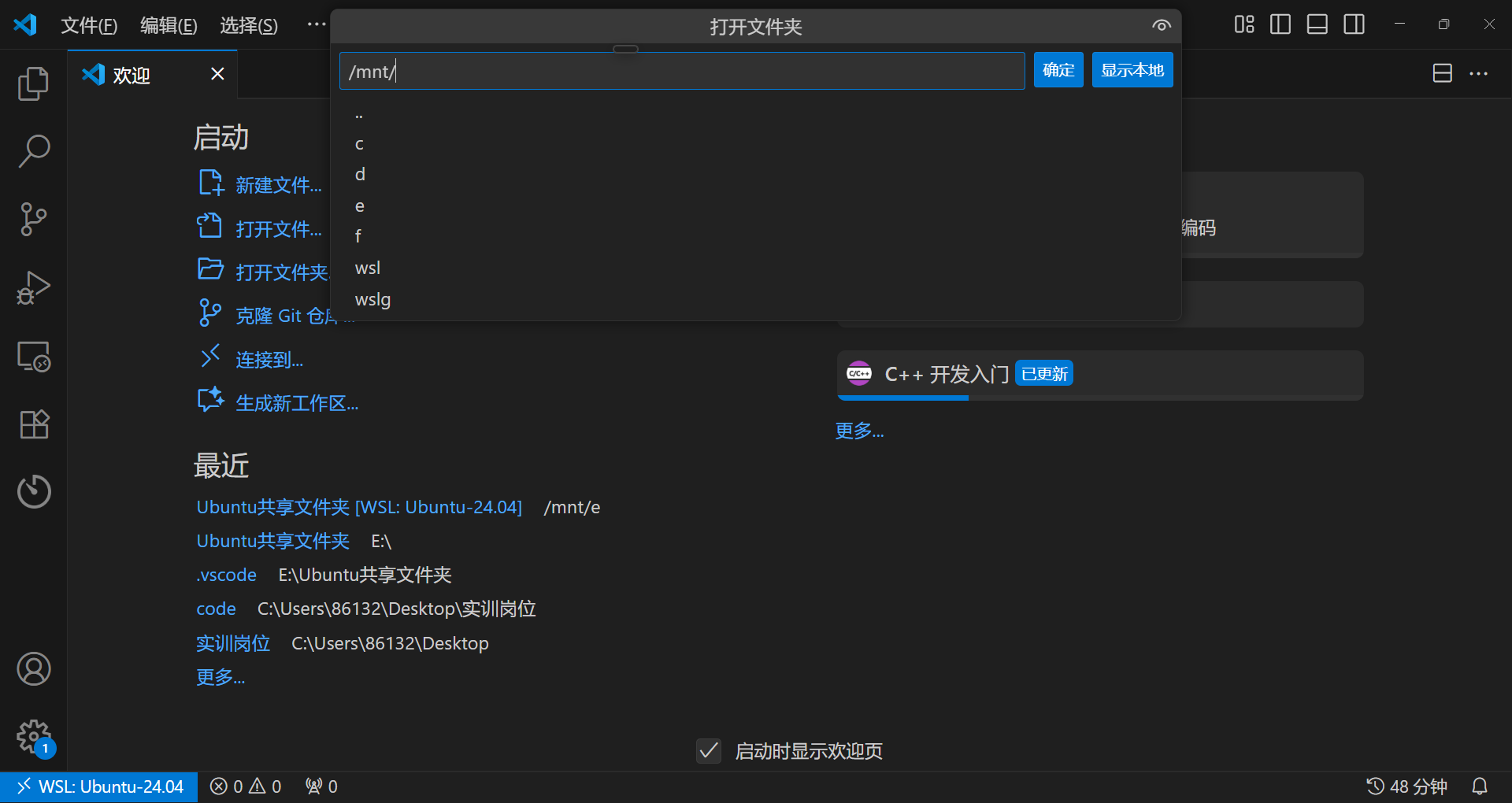Click the C++ walkthrough progress bar
Viewport: 1512px width, 803px height.
coord(1100,398)
